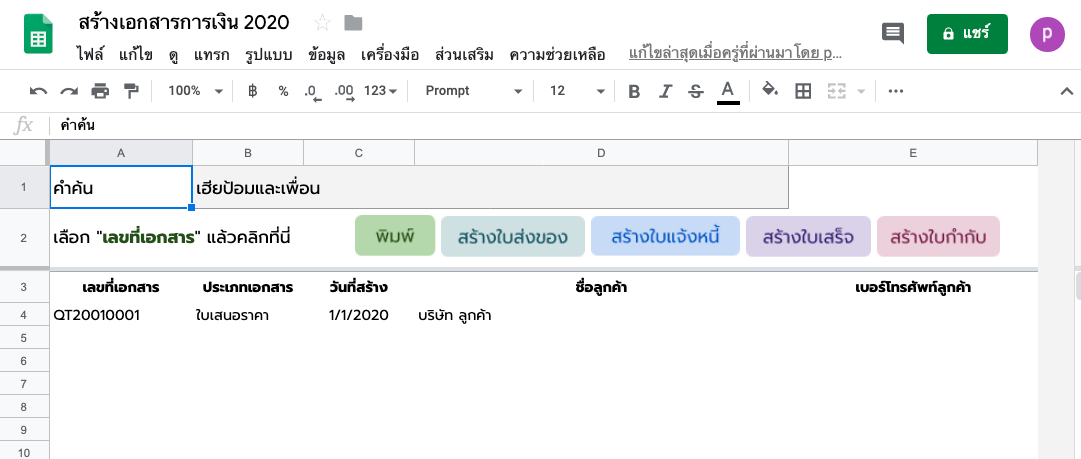
Task: Select column E header
Action: tap(913, 153)
